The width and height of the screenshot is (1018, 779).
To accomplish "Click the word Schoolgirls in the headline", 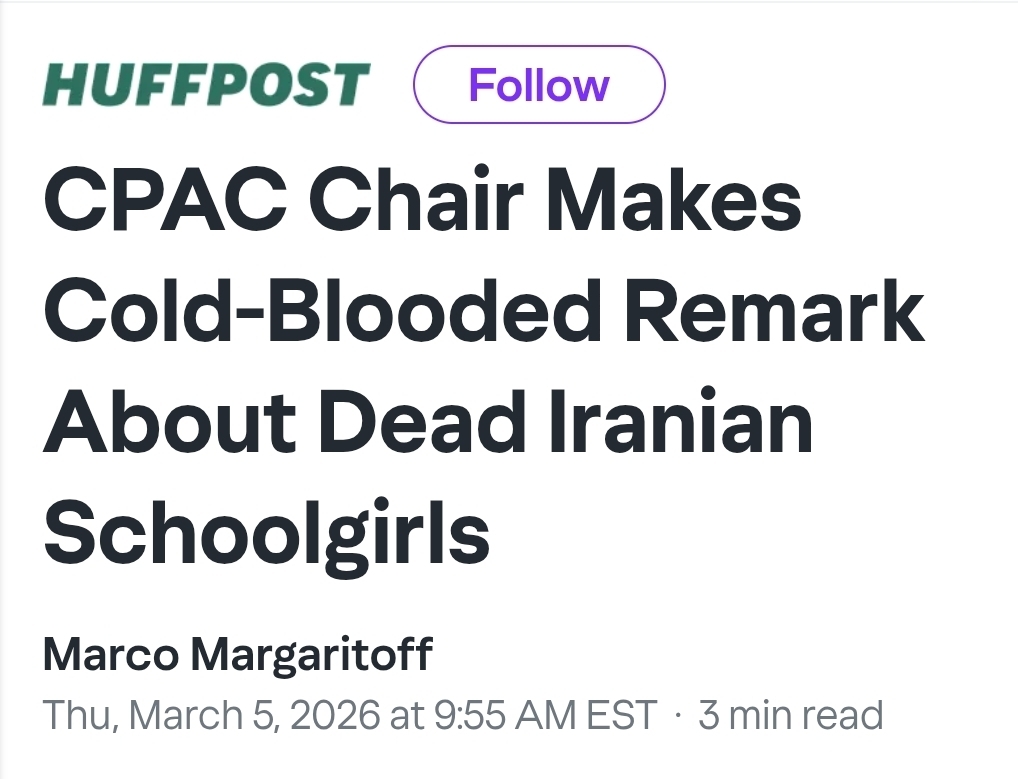I will 266,532.
